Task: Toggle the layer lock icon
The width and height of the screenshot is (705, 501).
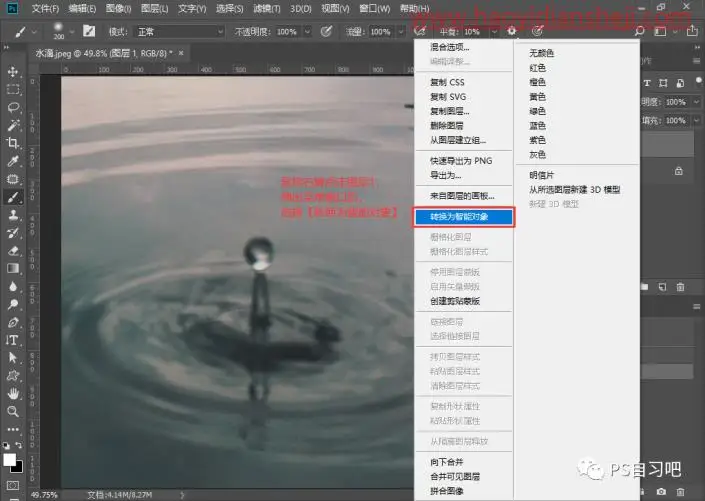Action: pos(678,171)
